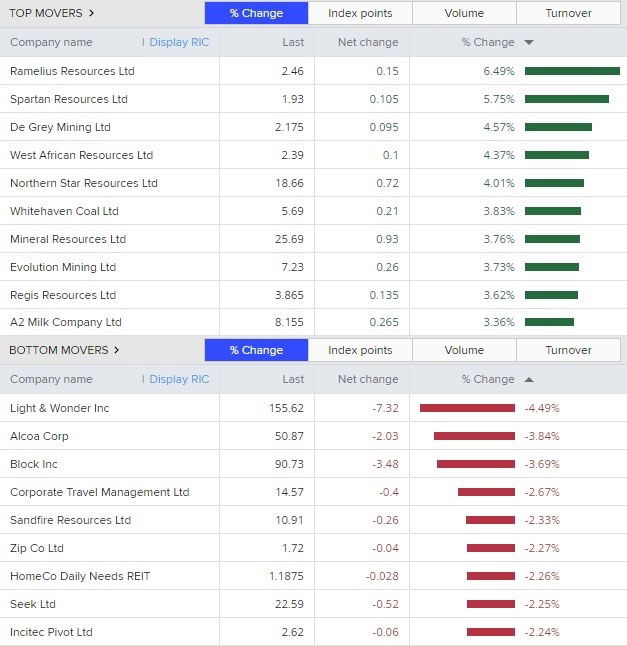Viewport: 627px width, 646px height.
Task: Click the 1.1875 last price
Action: 286,576
